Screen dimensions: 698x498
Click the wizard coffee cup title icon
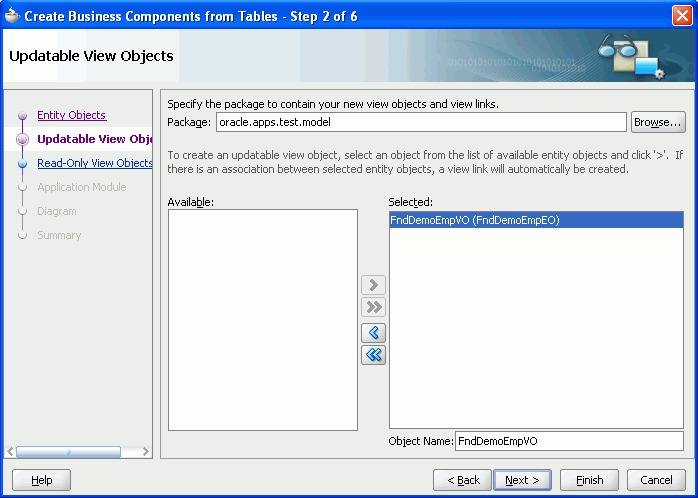(12, 16)
